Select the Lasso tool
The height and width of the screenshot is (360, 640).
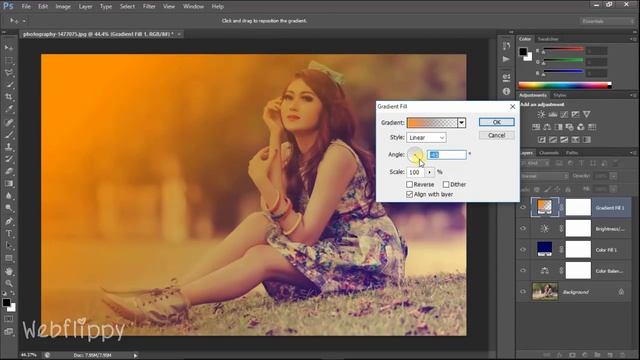coord(9,73)
